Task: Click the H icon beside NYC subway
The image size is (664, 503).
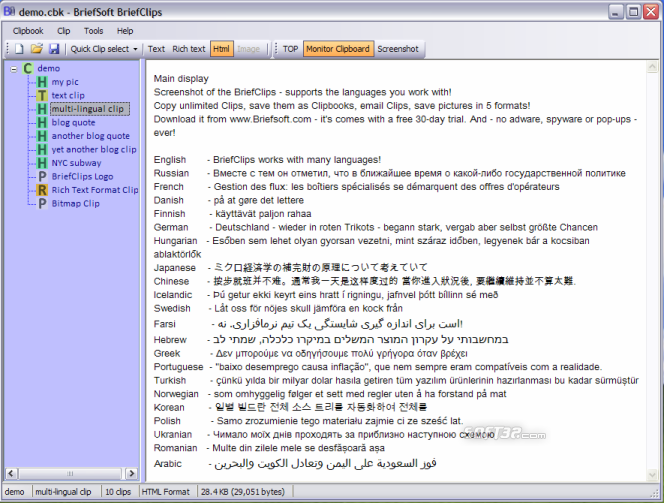Action: 42,163
